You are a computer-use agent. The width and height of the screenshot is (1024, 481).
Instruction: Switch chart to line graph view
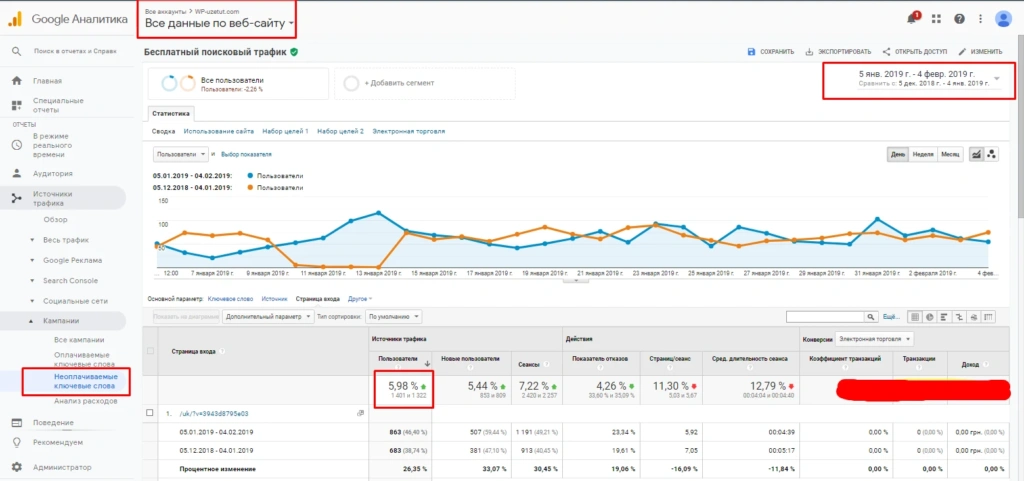[x=977, y=155]
